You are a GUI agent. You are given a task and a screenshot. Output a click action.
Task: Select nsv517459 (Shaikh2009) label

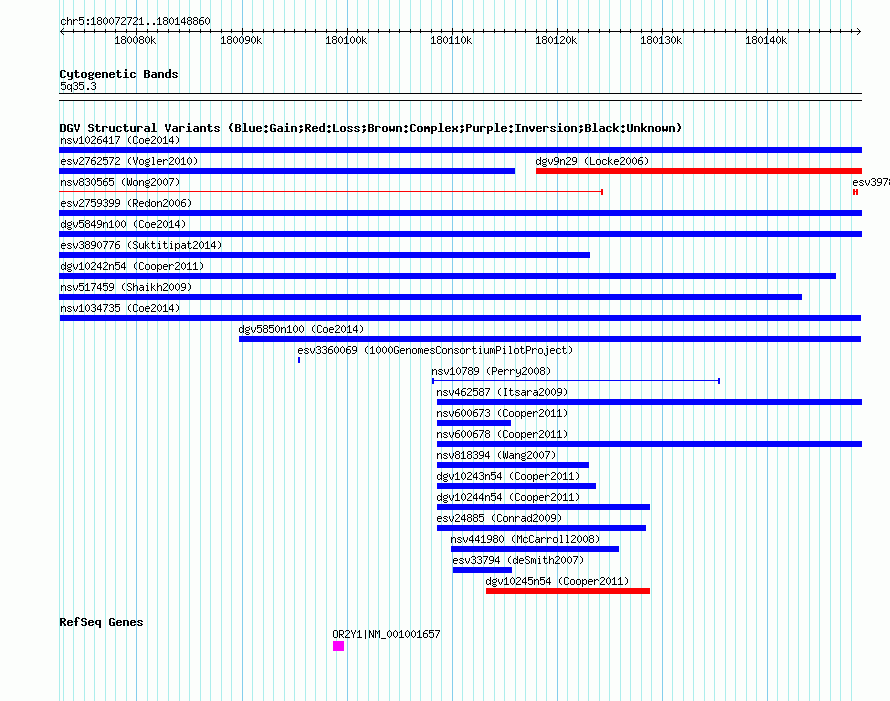[126, 287]
